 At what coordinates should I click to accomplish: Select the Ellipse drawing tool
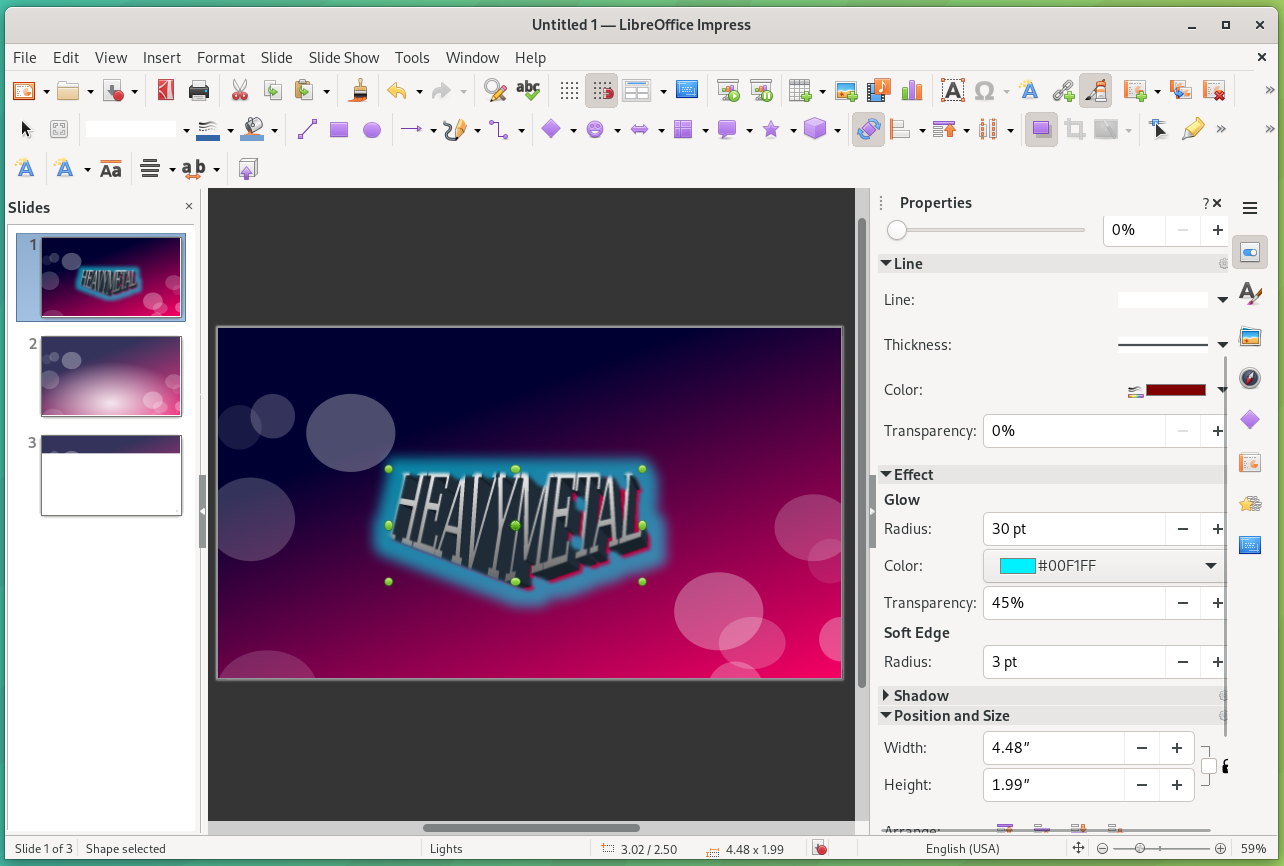click(370, 129)
